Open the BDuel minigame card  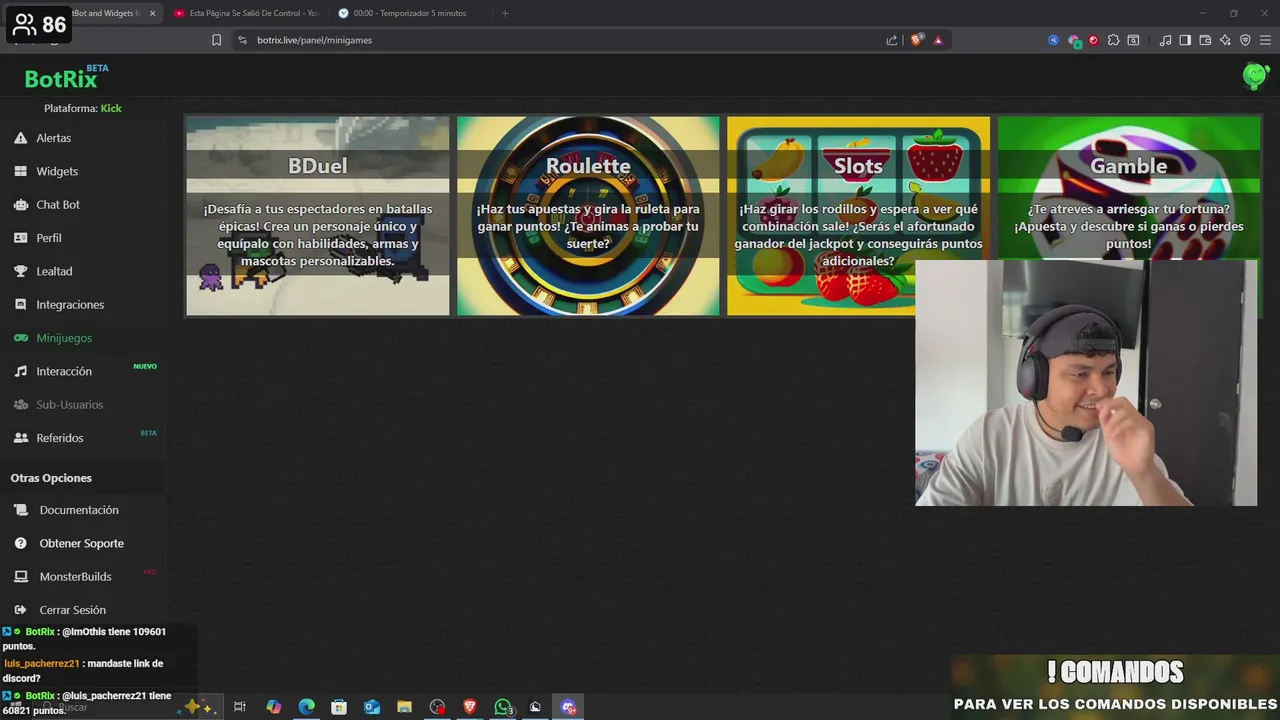(x=318, y=216)
